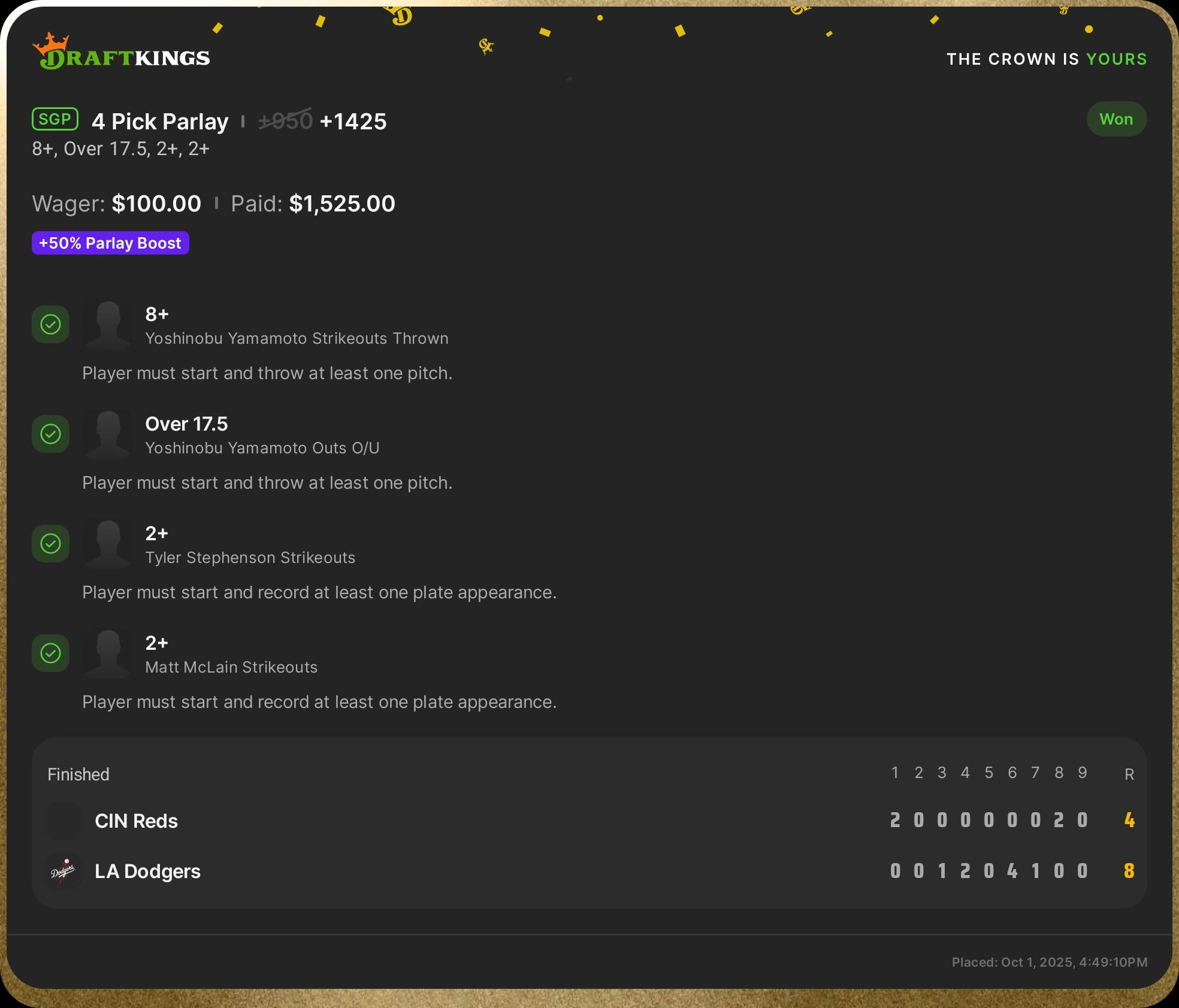Click the boosted +1425 odds
Screen dimensions: 1179x1008
[x=353, y=122]
